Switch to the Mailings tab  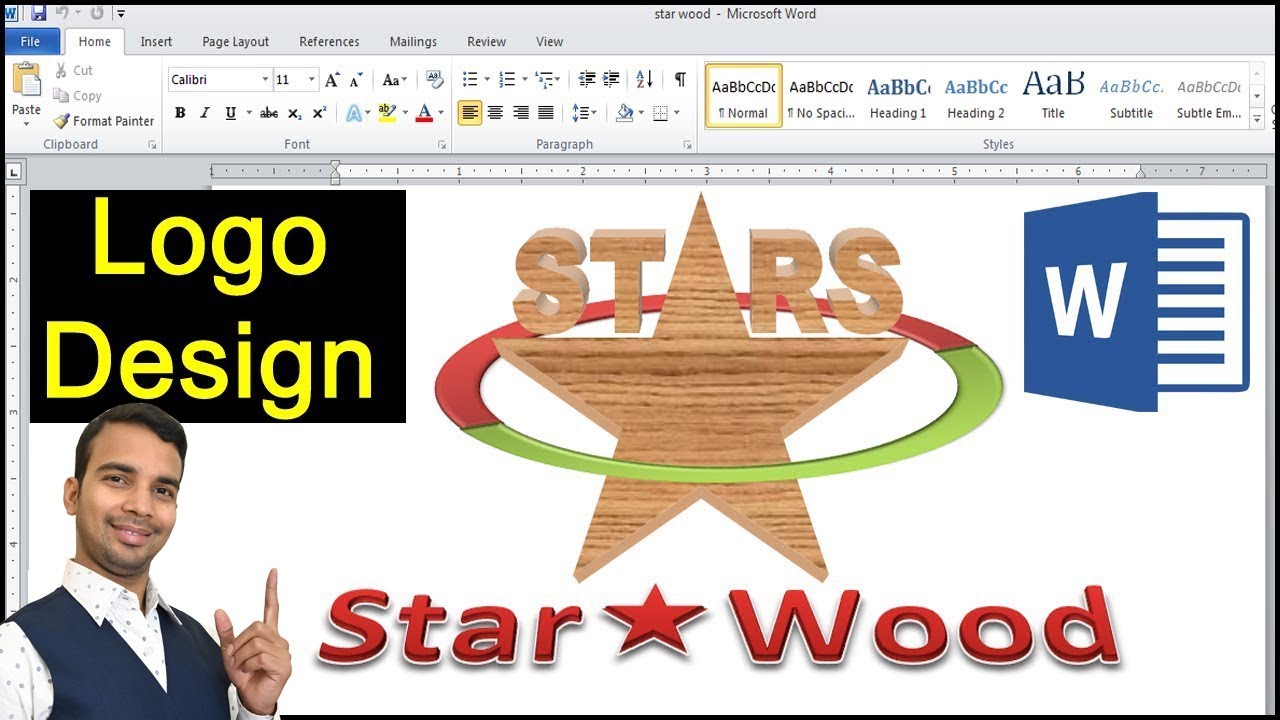(x=413, y=42)
